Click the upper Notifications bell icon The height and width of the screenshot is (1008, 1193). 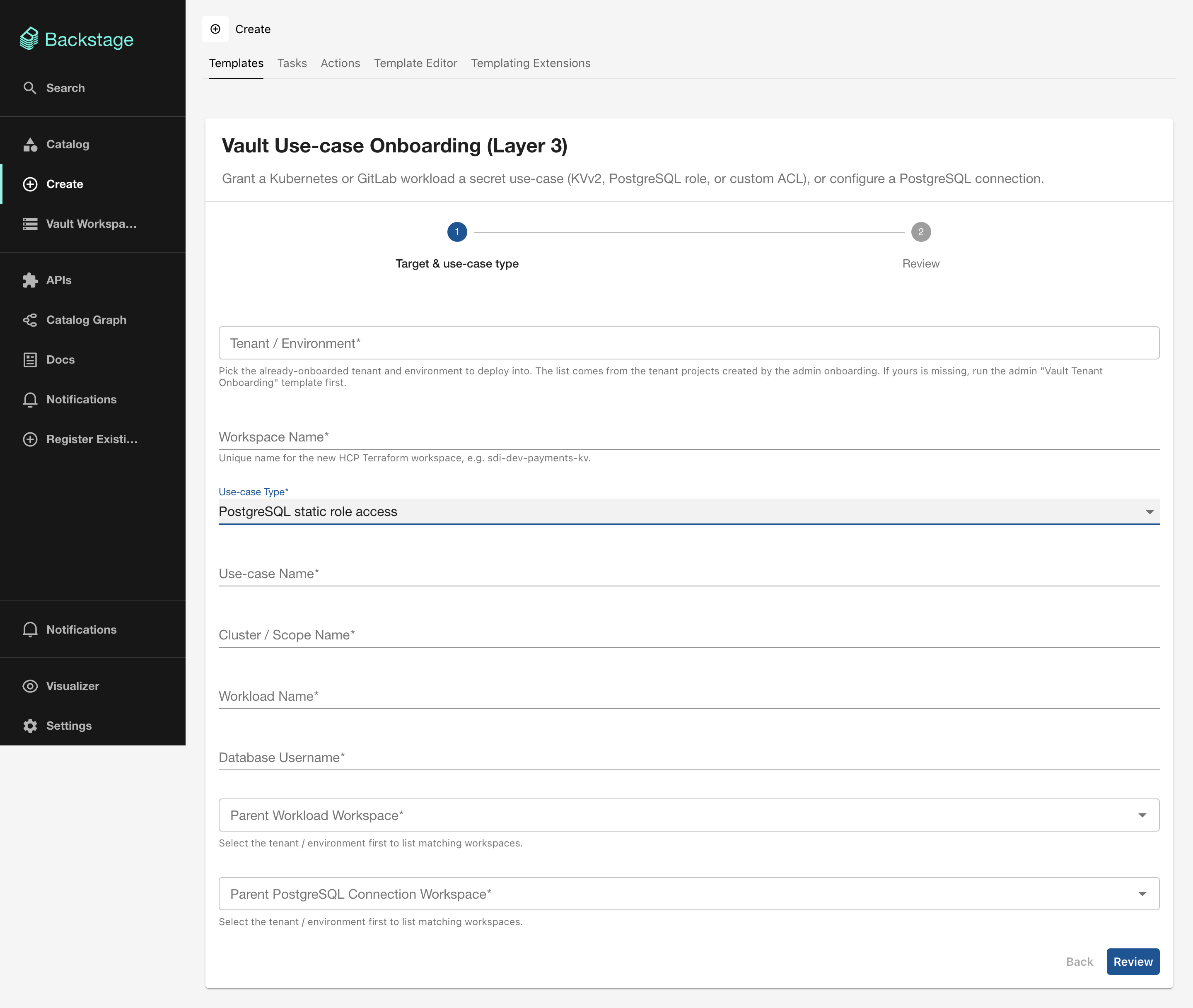point(30,399)
